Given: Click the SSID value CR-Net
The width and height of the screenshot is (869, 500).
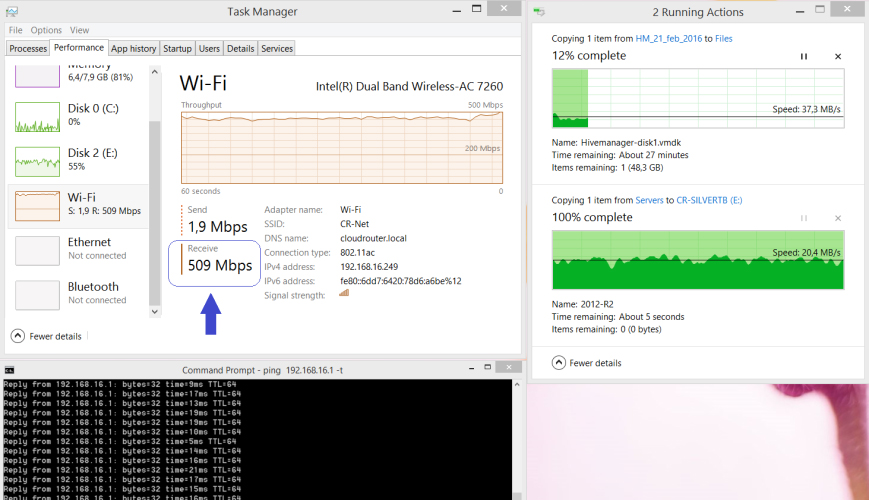Looking at the screenshot, I should (x=355, y=224).
